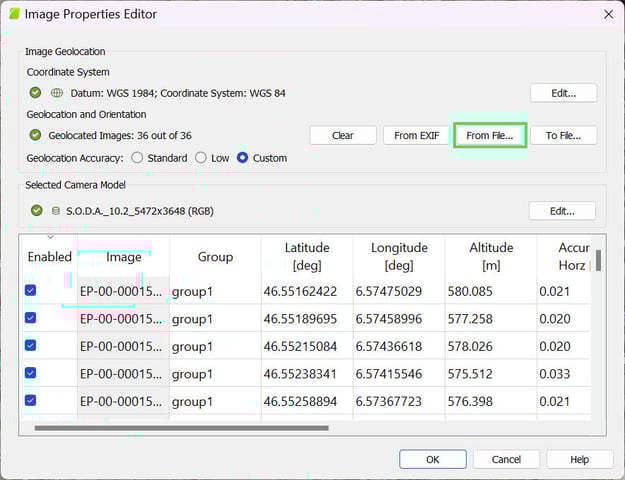Select Standard geolocation accuracy
This screenshot has height=480, width=625.
click(x=137, y=158)
